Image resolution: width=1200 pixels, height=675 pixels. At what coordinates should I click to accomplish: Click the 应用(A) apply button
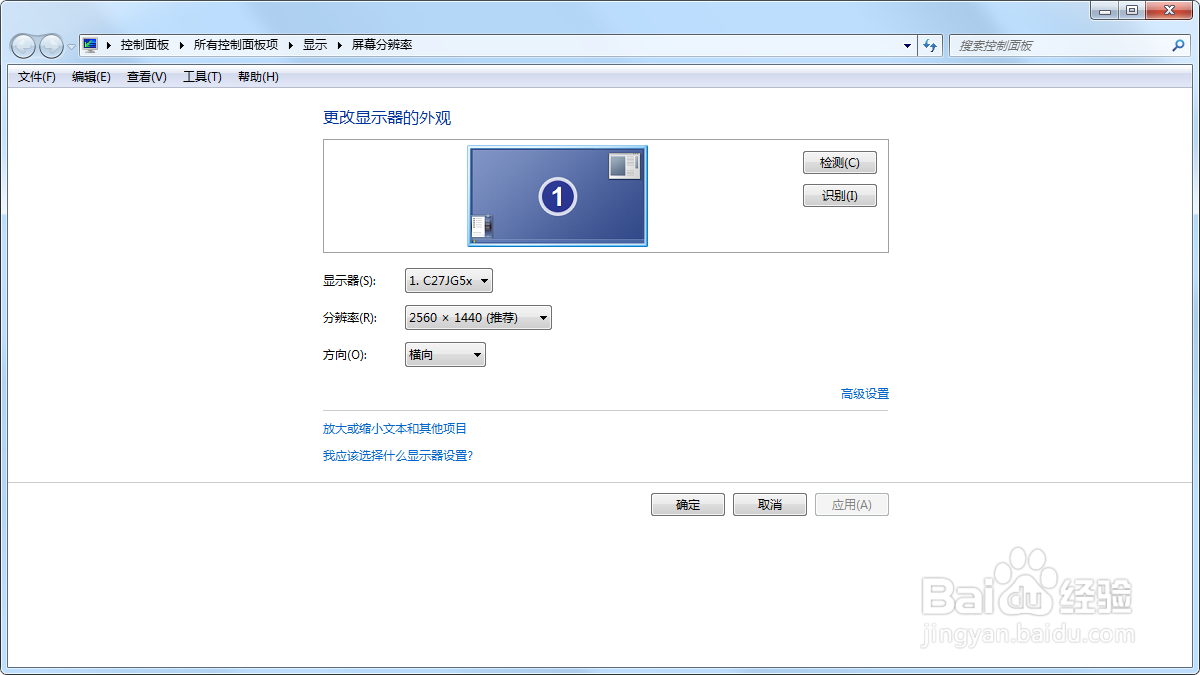pos(852,505)
